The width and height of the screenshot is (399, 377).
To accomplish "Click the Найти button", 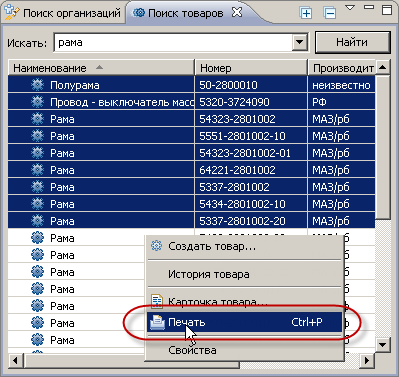I will (352, 42).
